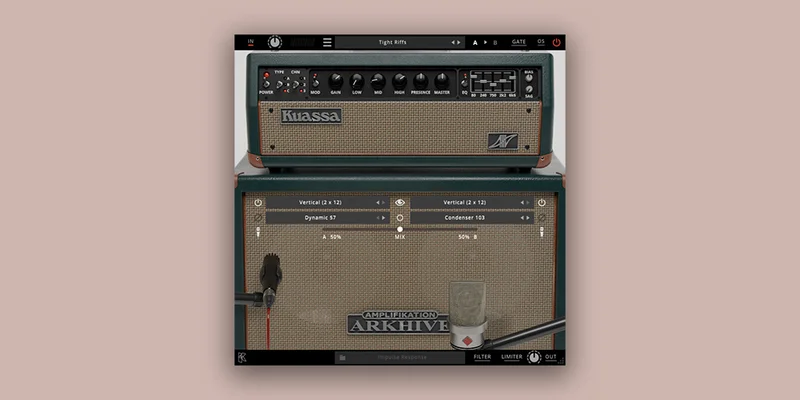This screenshot has height=400, width=800.
Task: Click the PRESENCE knob
Action: [420, 81]
